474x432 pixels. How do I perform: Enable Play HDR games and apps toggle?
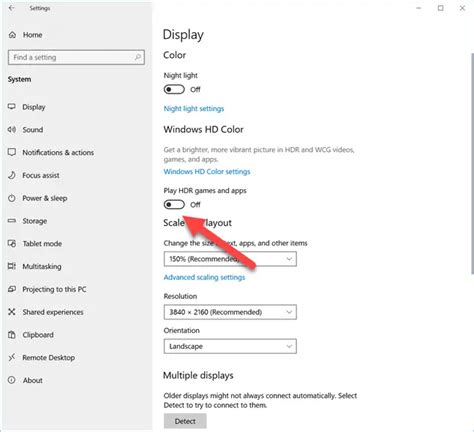tap(174, 204)
